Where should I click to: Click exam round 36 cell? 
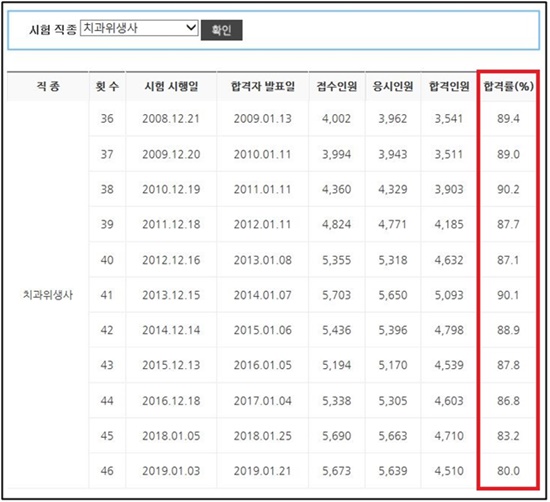click(107, 119)
